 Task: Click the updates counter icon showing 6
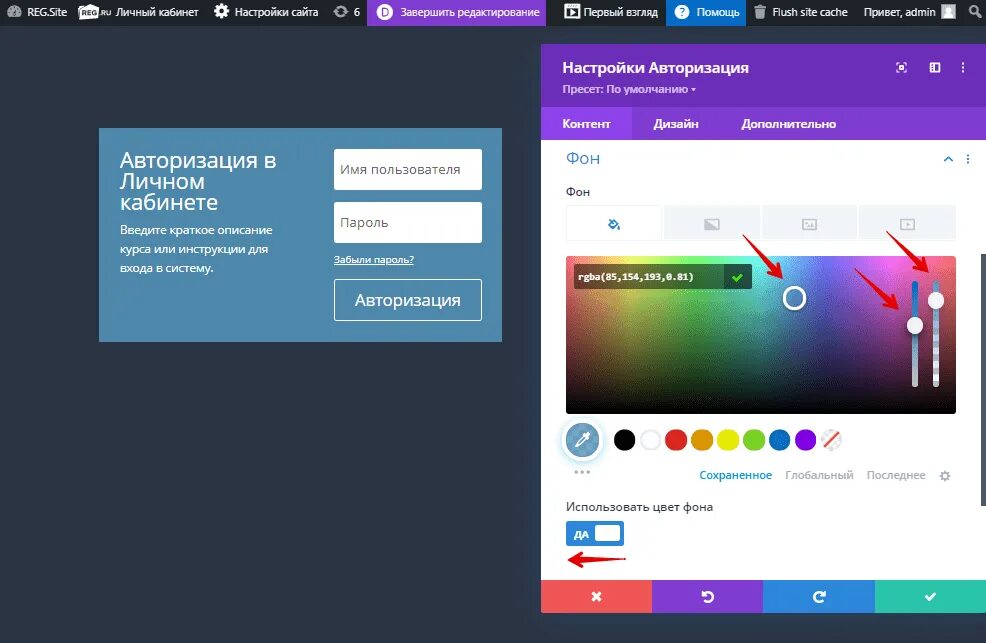(x=346, y=12)
